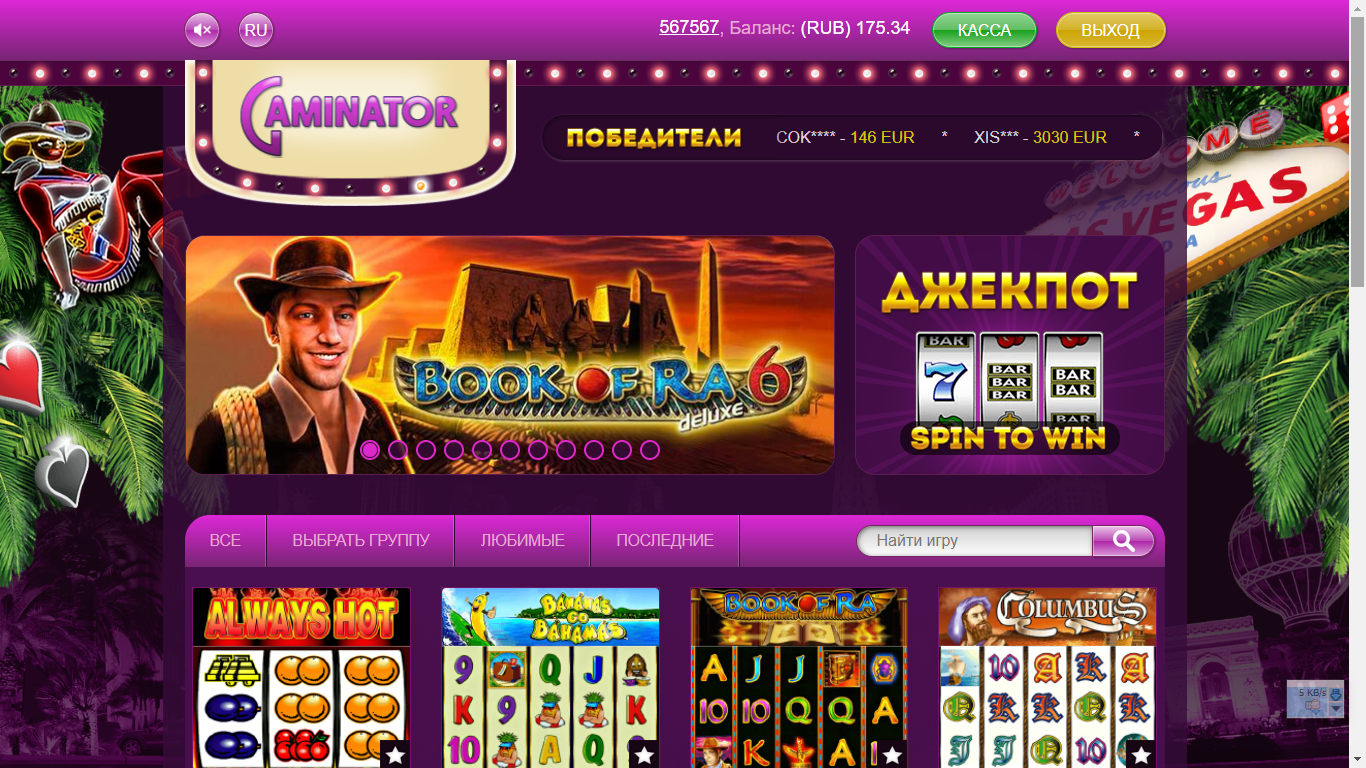Open the ДЖЕКПОТ Spin to Win banner
Screen dimensions: 1366x768
pos(1010,355)
